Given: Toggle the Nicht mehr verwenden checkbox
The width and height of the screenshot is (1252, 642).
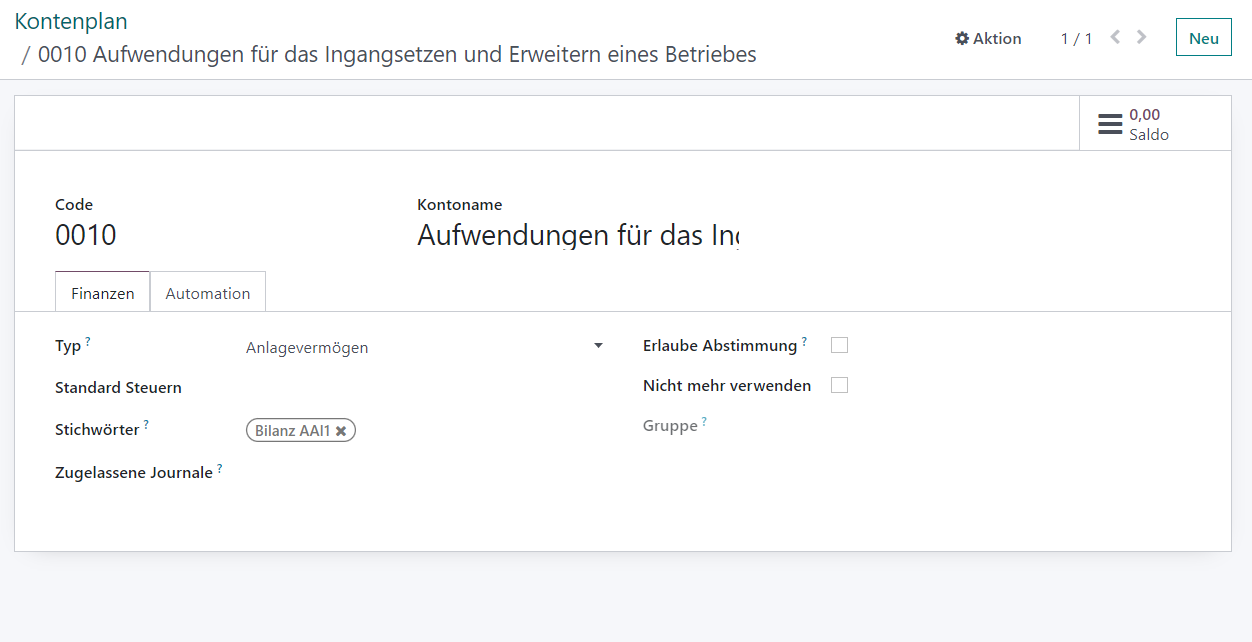Looking at the screenshot, I should pyautogui.click(x=840, y=385).
